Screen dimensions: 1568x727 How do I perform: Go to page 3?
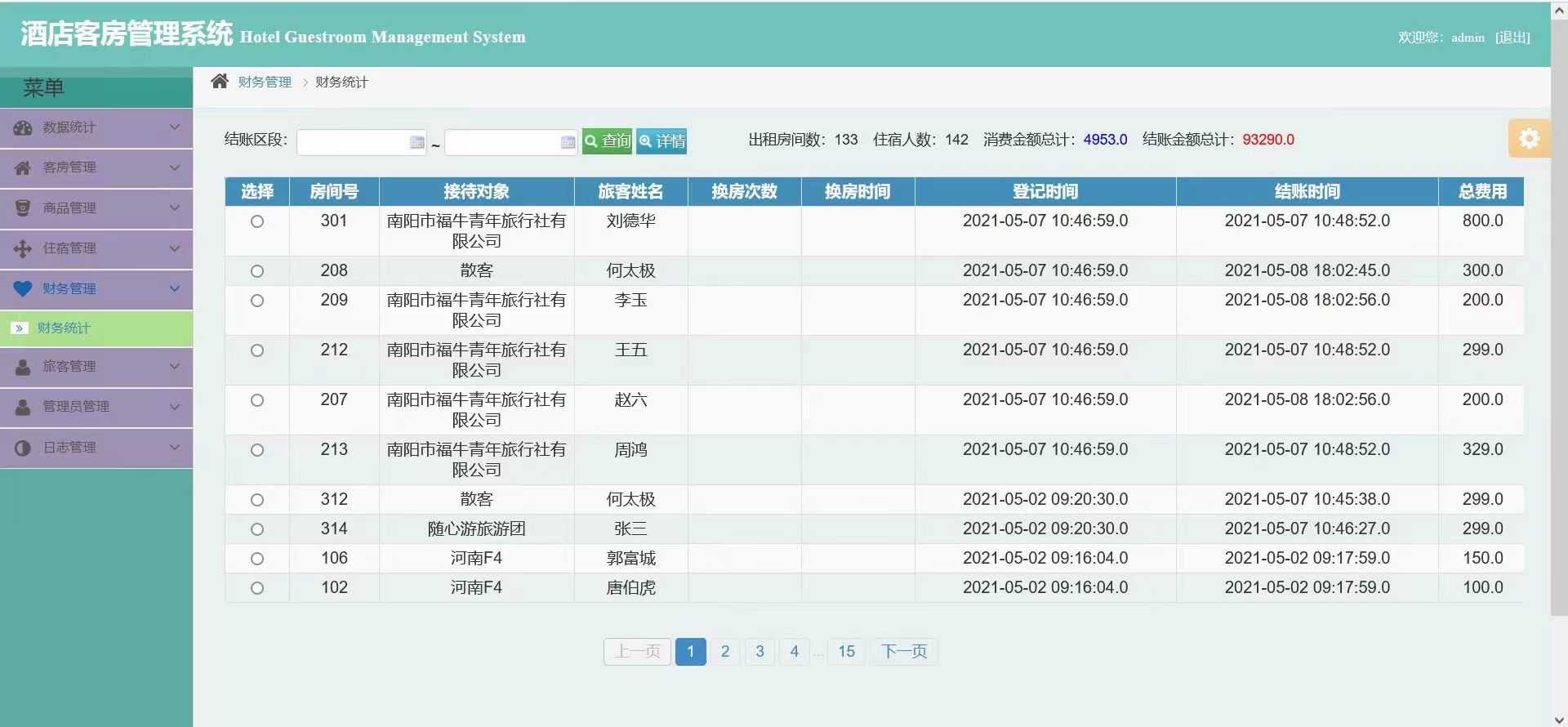pos(759,652)
